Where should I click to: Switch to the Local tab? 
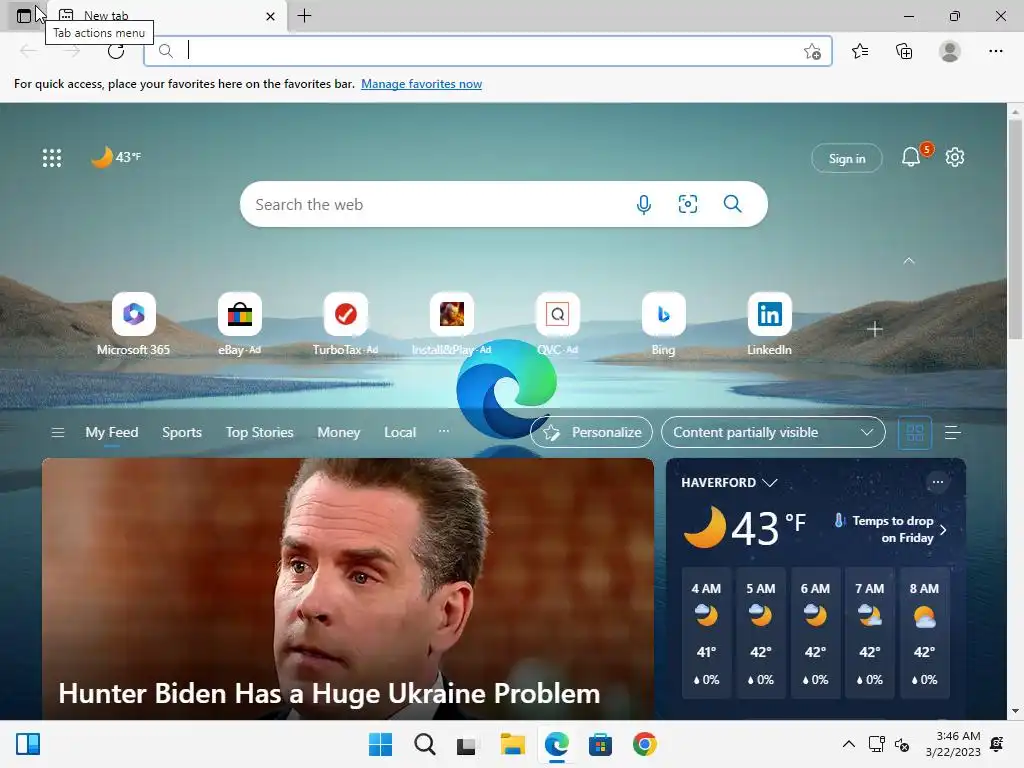click(x=400, y=432)
